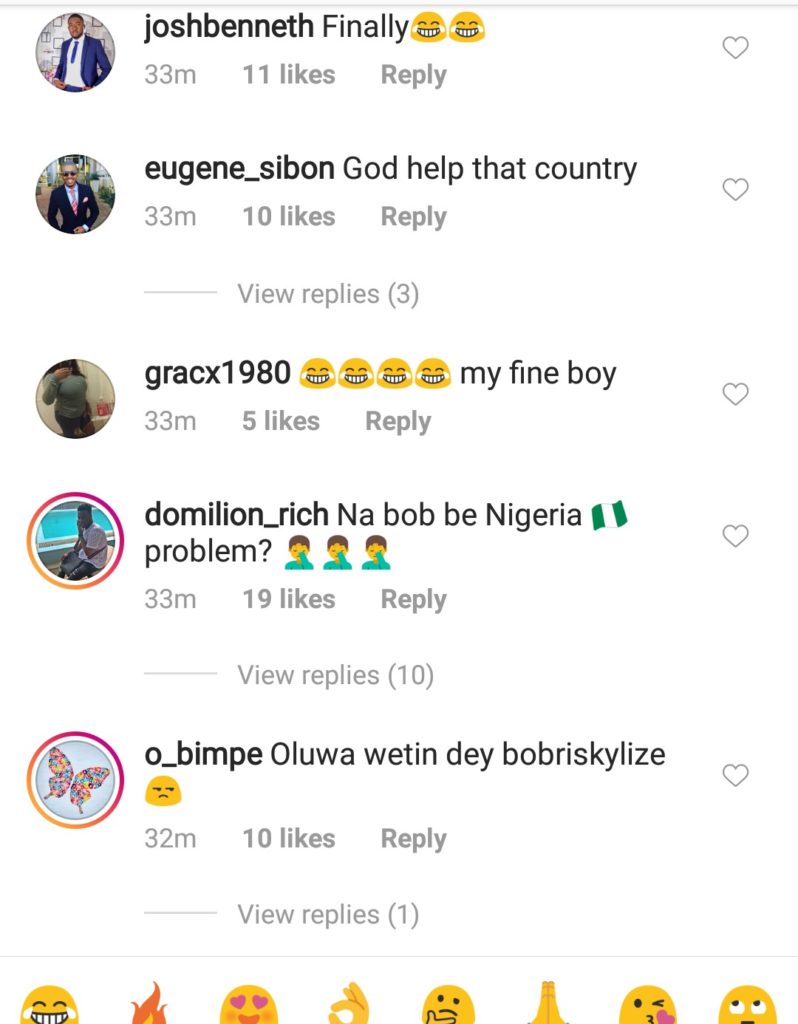View who liked o_bimpe's comment (10 likes)

tap(288, 839)
